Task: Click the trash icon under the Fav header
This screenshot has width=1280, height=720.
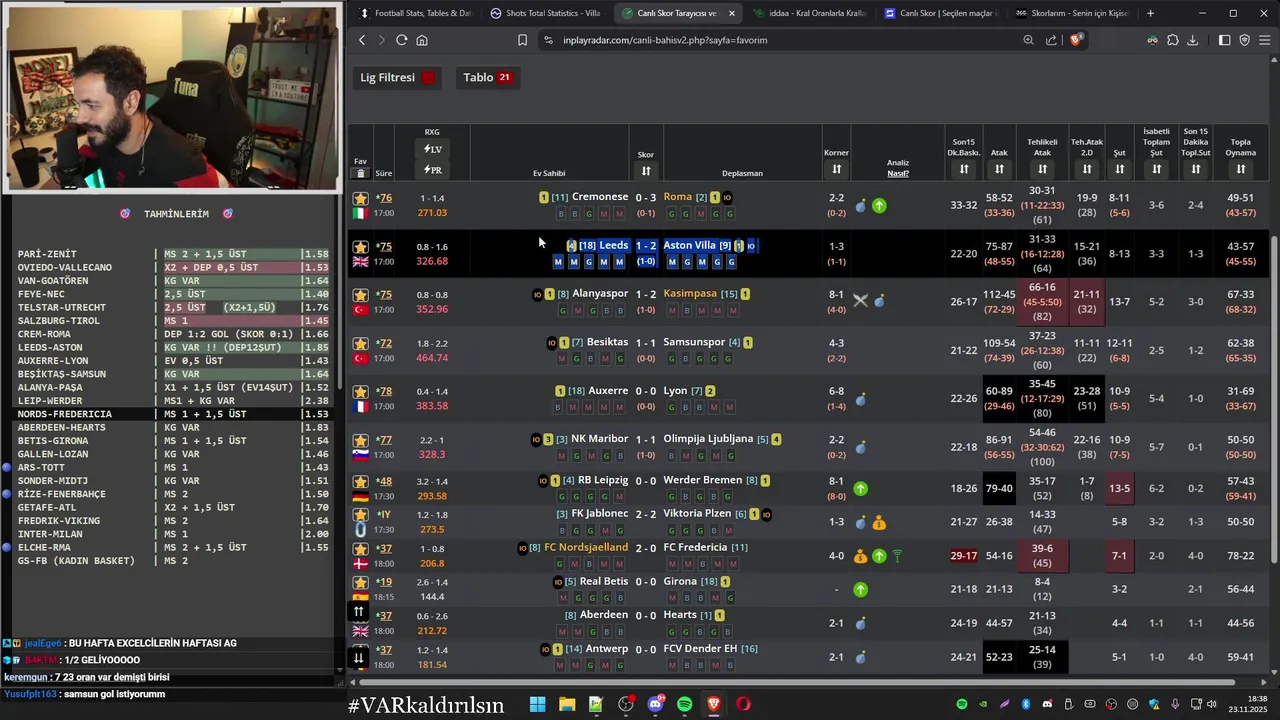Action: [361, 173]
